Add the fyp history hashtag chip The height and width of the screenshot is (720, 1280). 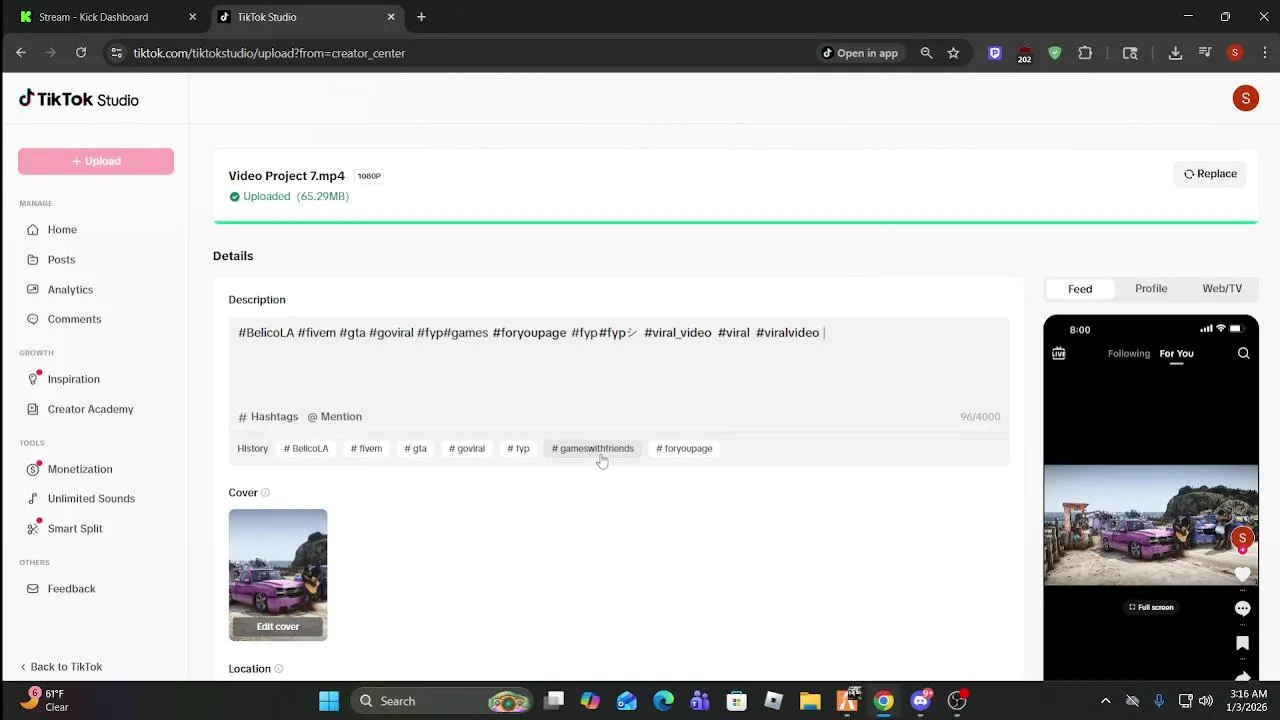518,449
